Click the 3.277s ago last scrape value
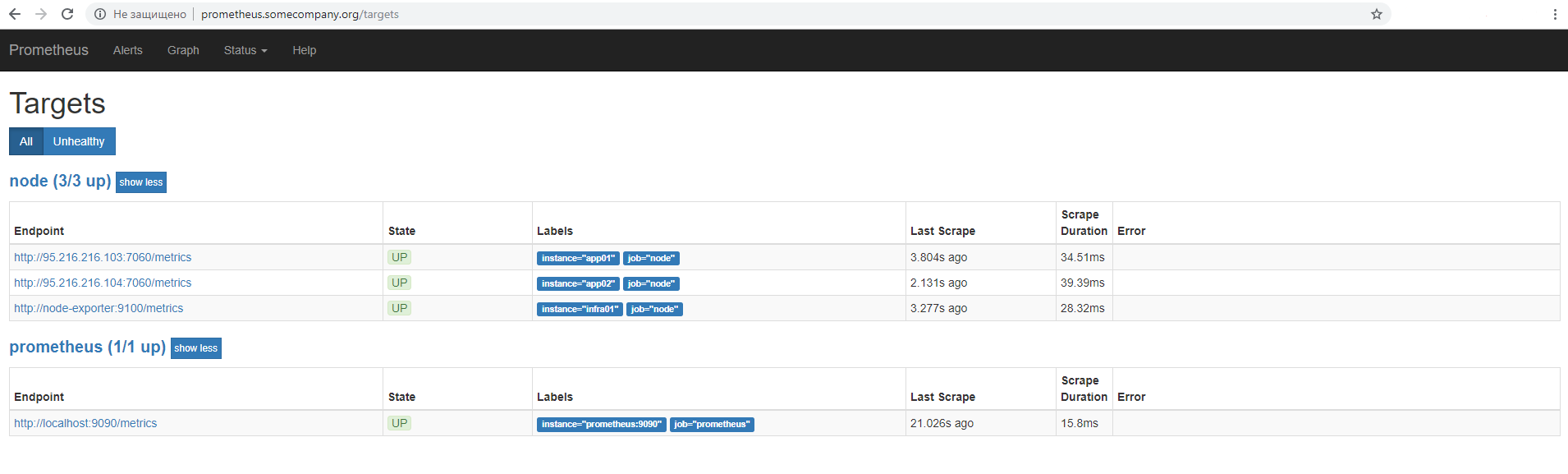This screenshot has width=1568, height=474. pos(938,308)
